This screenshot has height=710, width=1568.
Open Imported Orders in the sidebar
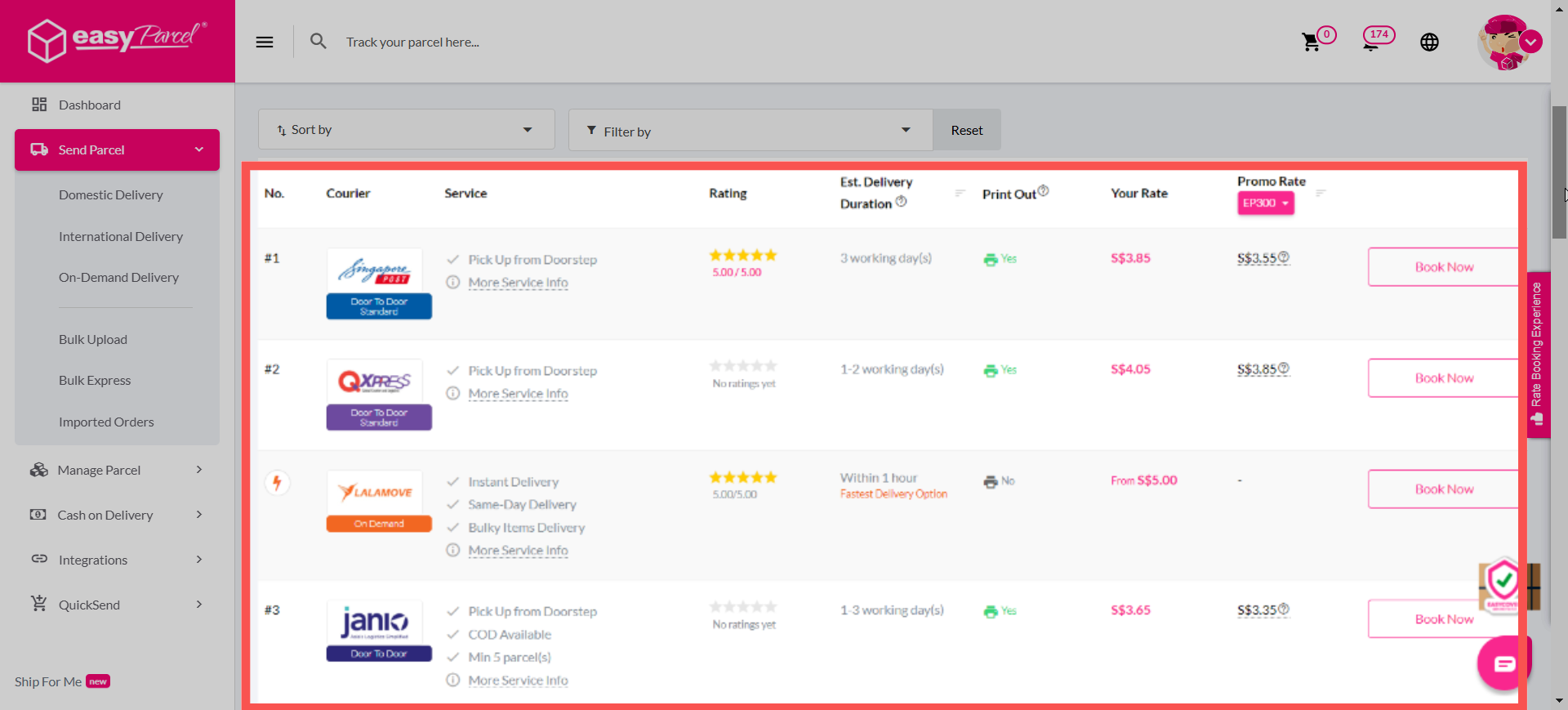[x=106, y=422]
